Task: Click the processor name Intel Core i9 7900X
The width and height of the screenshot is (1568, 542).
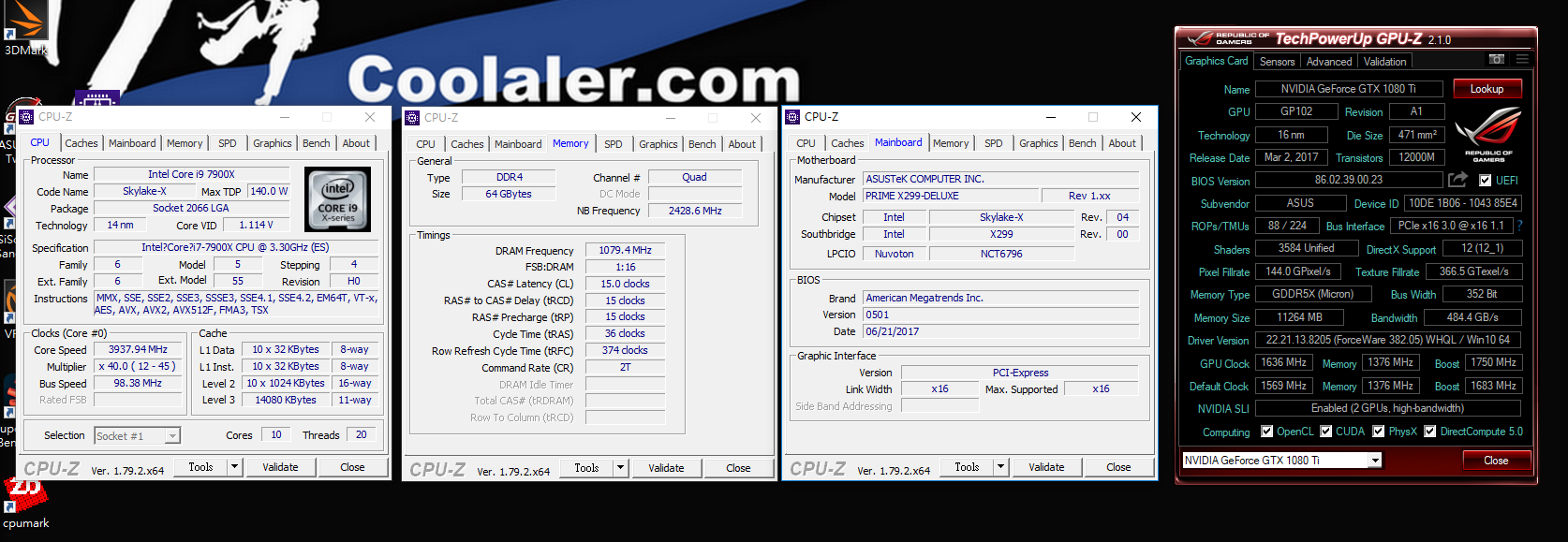Action: pyautogui.click(x=191, y=174)
